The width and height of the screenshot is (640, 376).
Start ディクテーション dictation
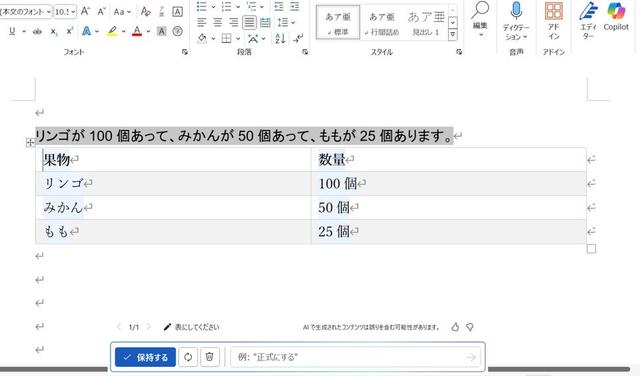click(516, 21)
